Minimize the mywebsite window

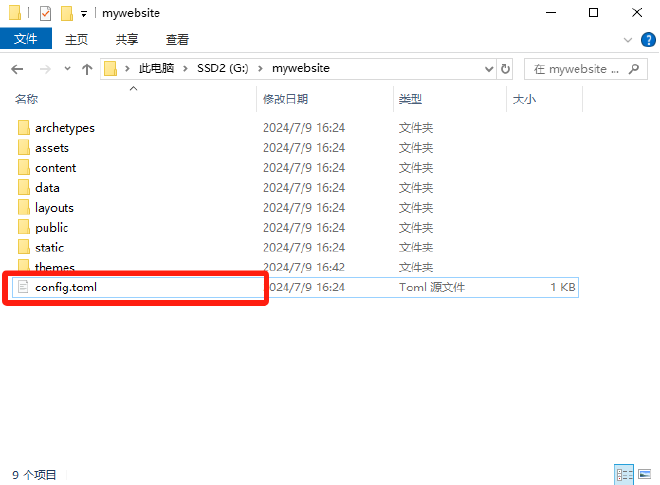pos(551,13)
